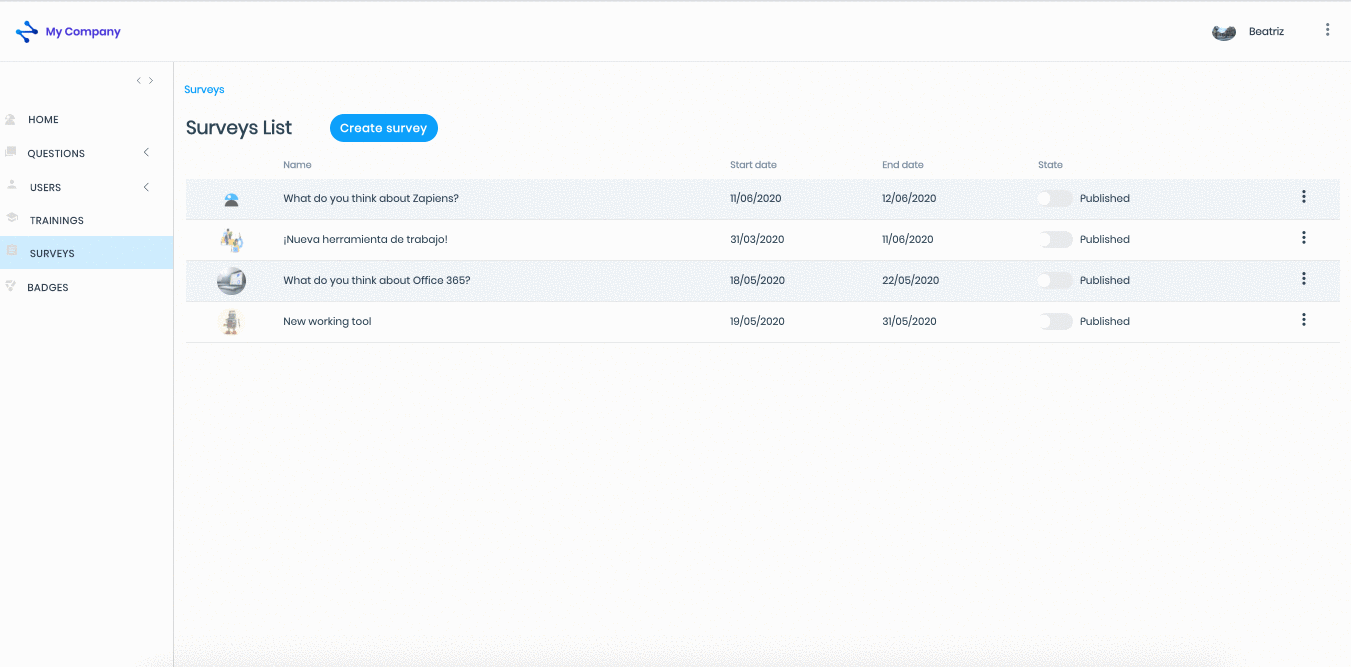Collapse the sidebar using the arrows icon
1351x667 pixels.
tap(145, 81)
